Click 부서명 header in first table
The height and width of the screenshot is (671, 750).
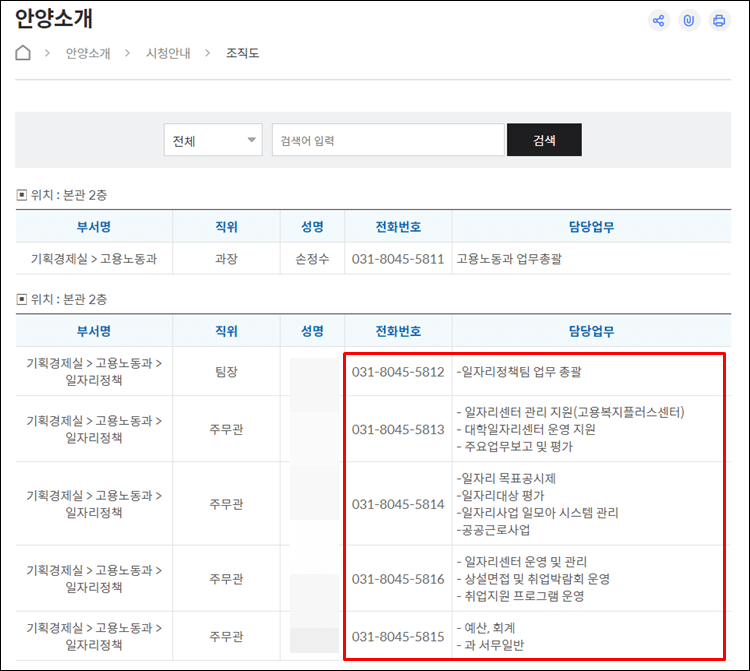pos(94,227)
